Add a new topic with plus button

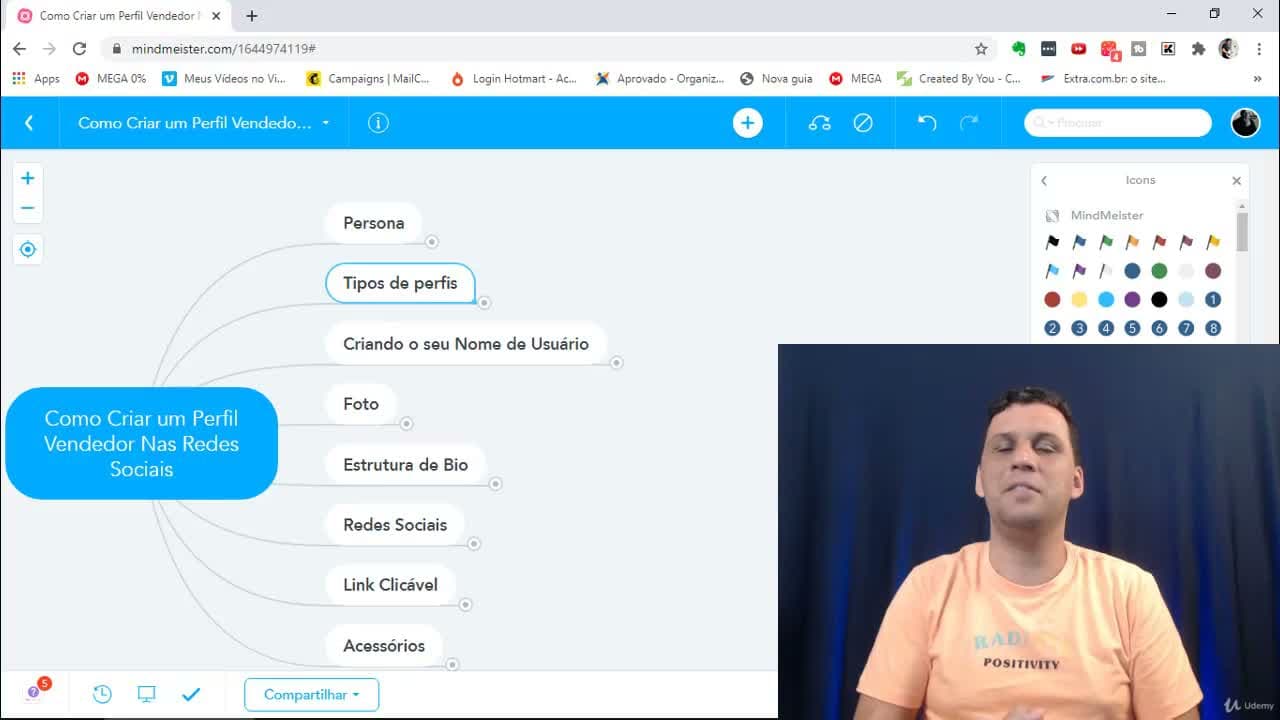pyautogui.click(x=747, y=123)
